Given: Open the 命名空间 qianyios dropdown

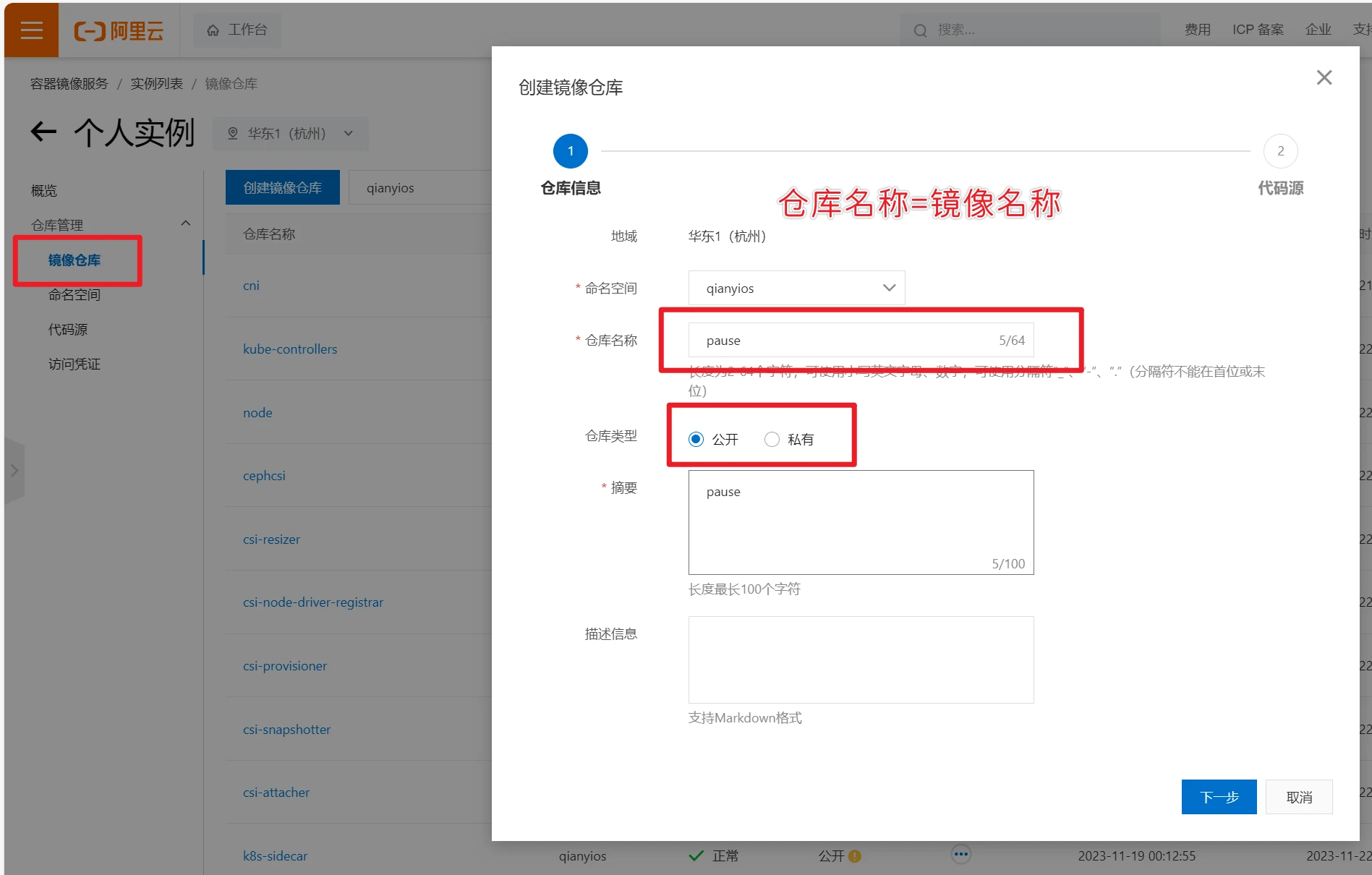Looking at the screenshot, I should (x=796, y=288).
